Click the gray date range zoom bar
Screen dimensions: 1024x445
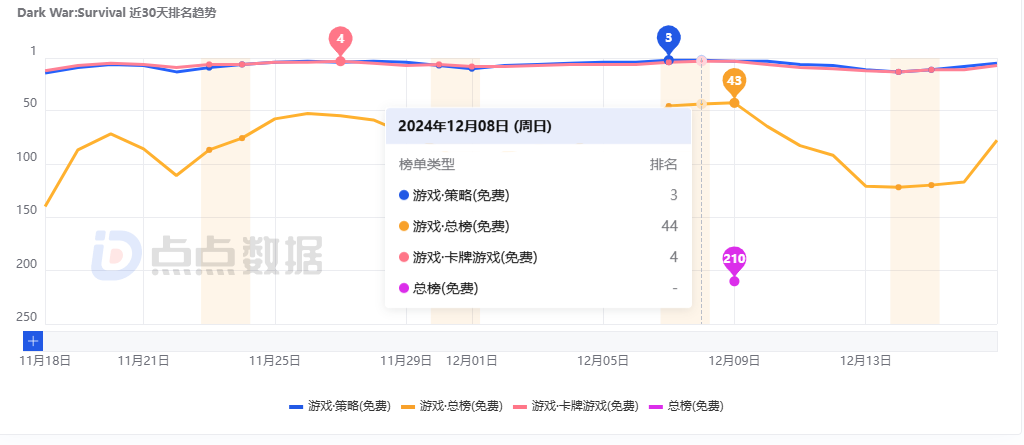[520, 341]
